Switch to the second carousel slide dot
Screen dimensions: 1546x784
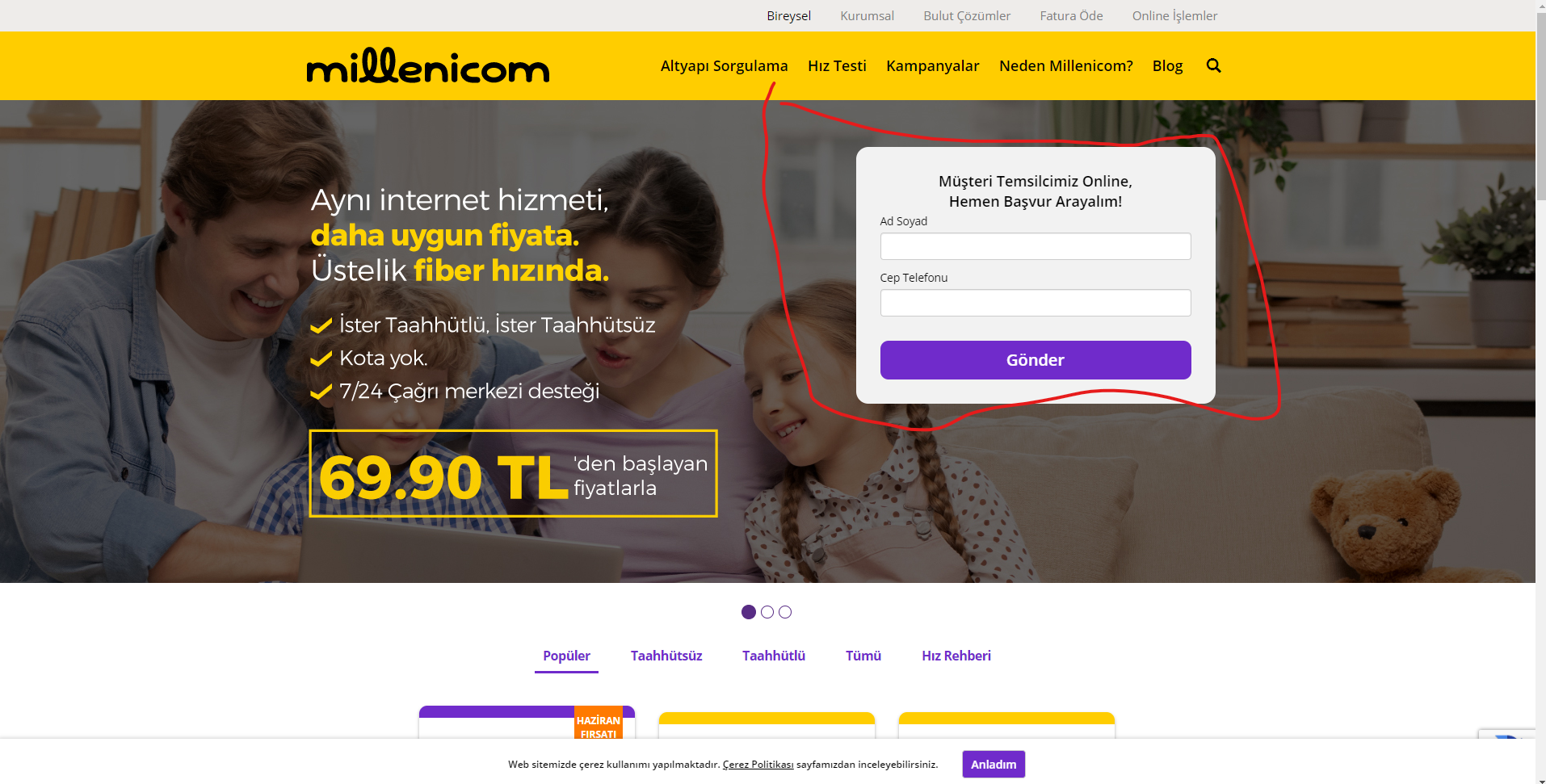click(767, 612)
